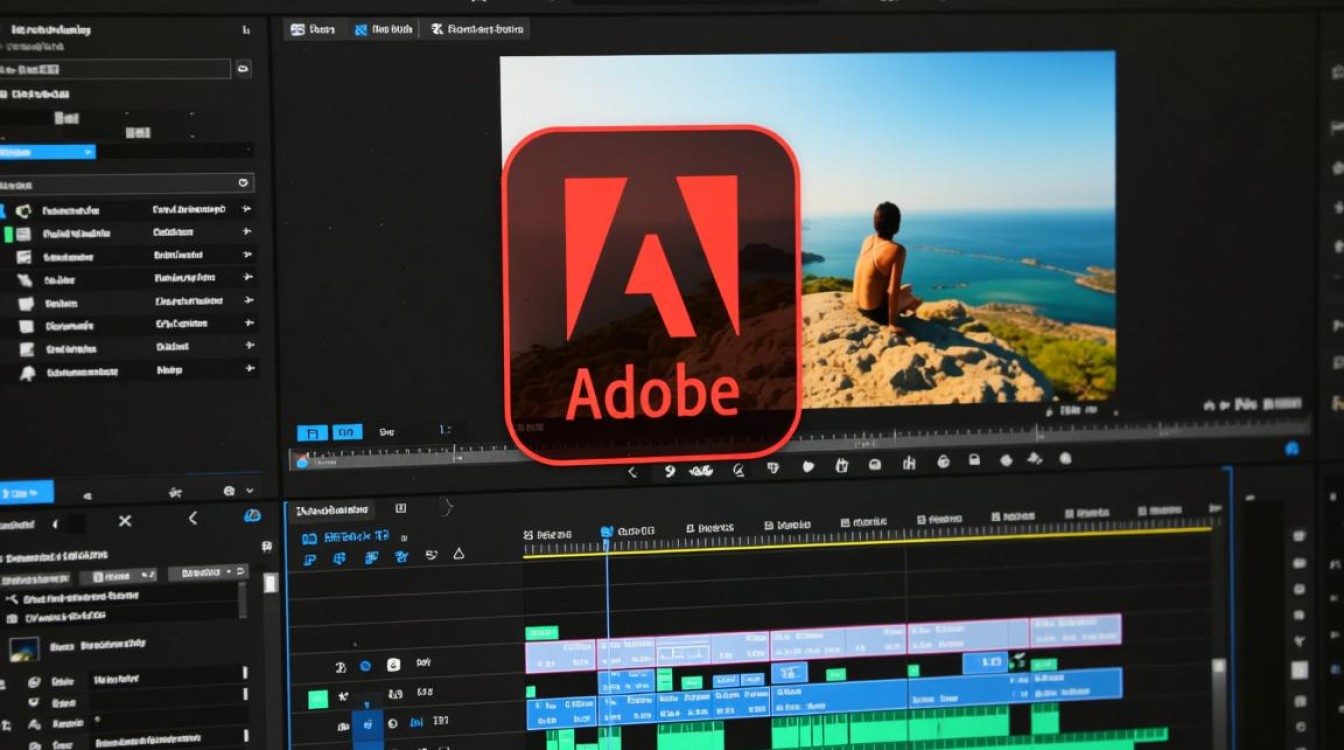The width and height of the screenshot is (1344, 750).
Task: Select the small green clip above the pink track
Action: [541, 633]
